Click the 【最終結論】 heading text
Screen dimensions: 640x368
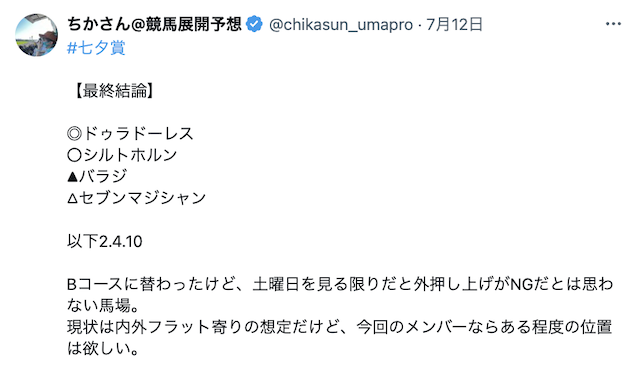[x=111, y=91]
